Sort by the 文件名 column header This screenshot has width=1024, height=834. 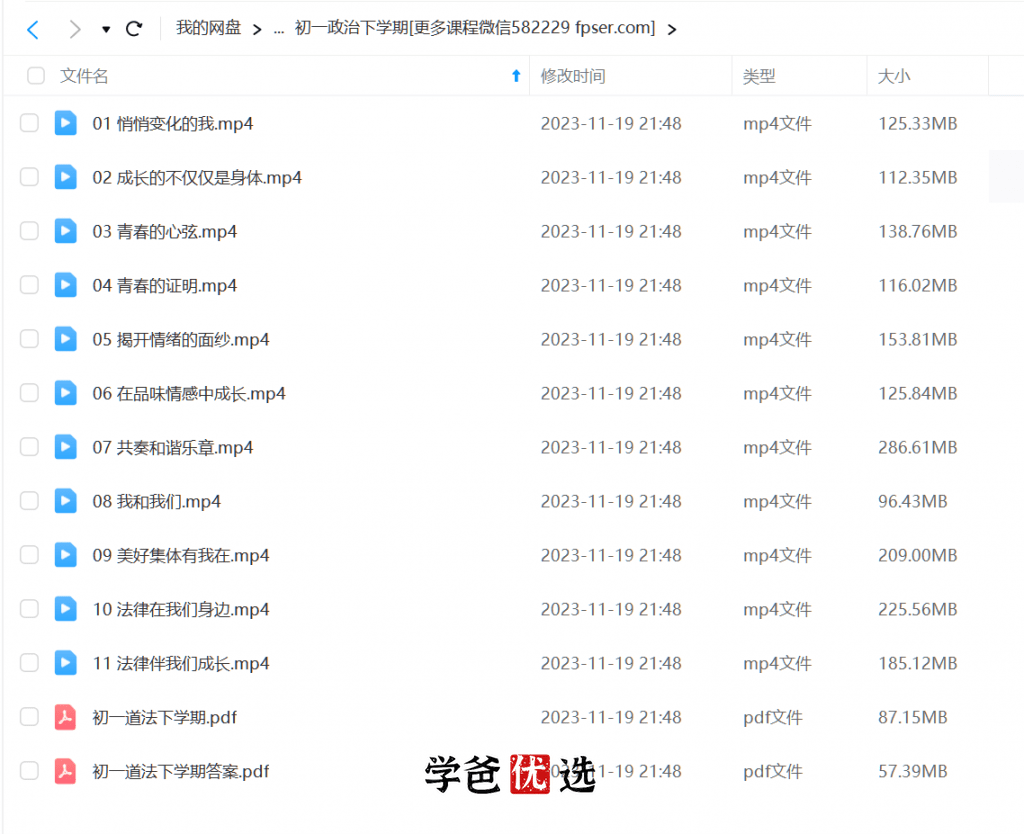click(x=84, y=76)
